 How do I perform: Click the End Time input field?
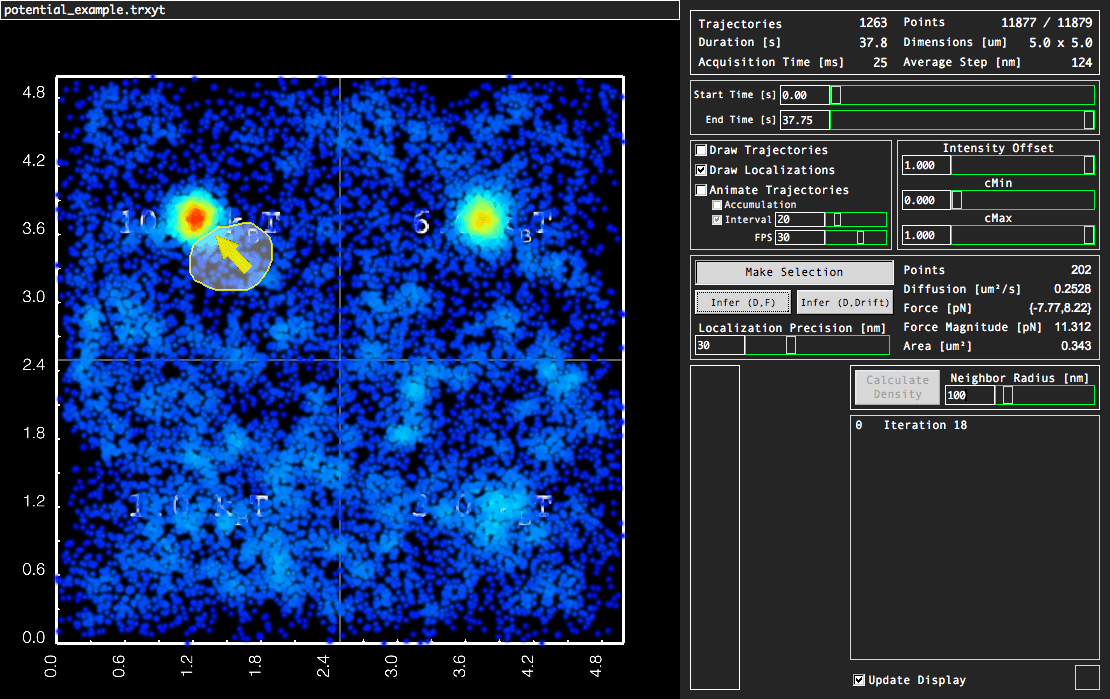(x=804, y=120)
